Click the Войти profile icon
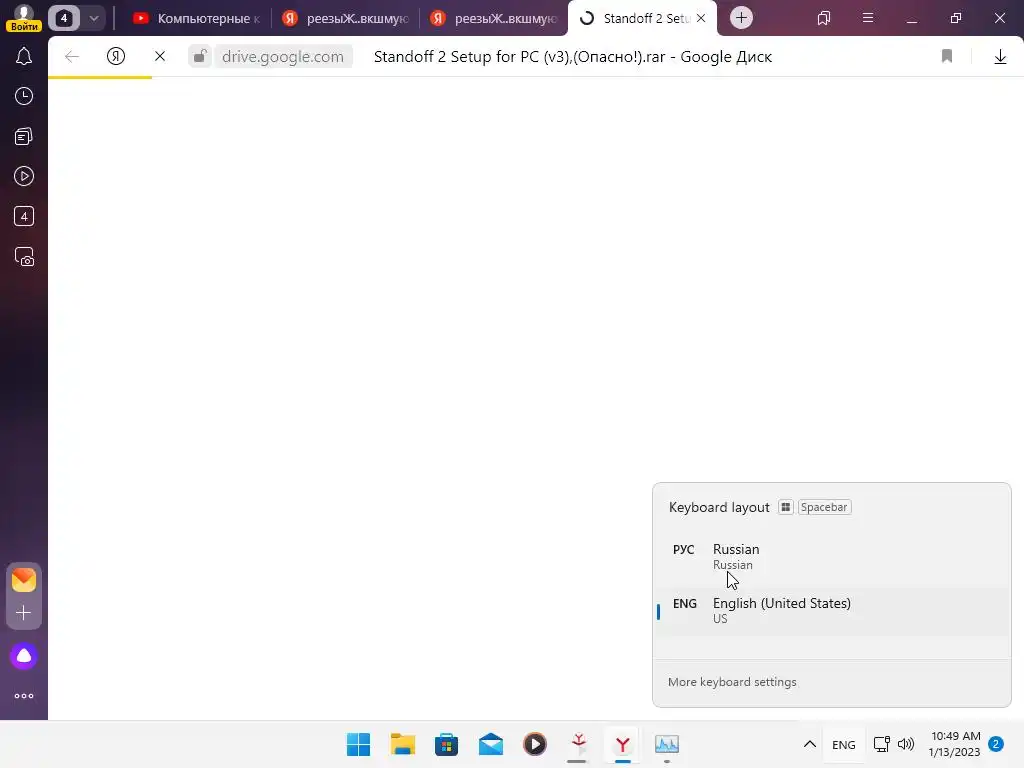 point(24,18)
